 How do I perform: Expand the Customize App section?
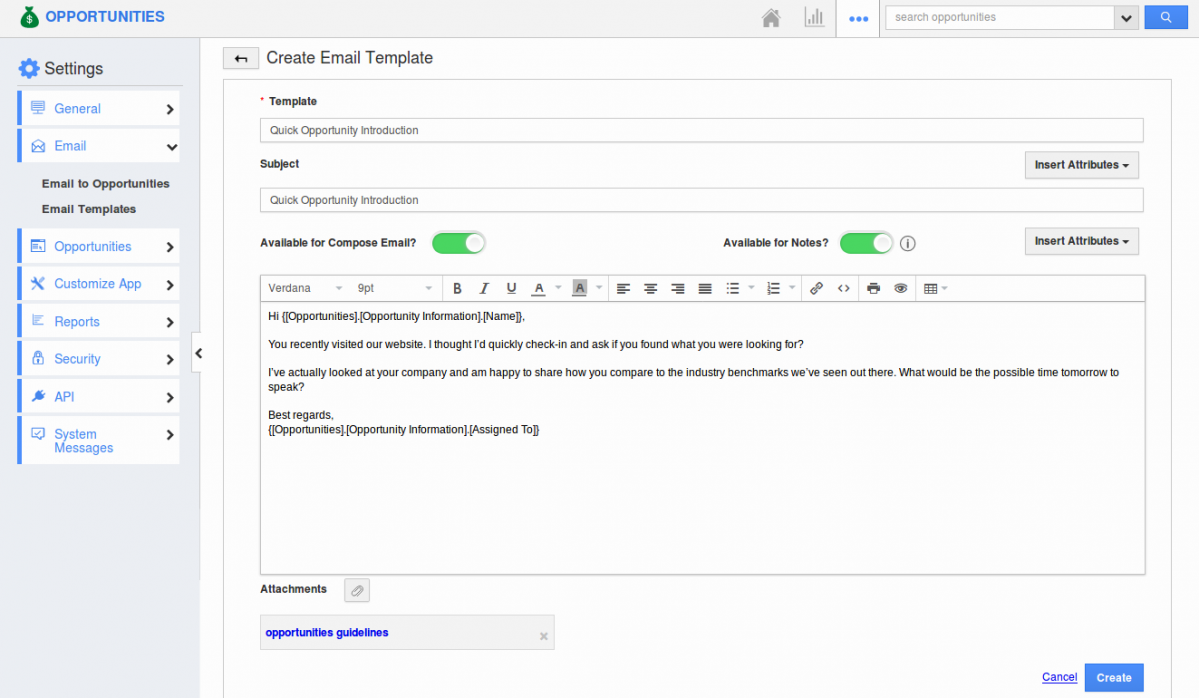pos(99,284)
